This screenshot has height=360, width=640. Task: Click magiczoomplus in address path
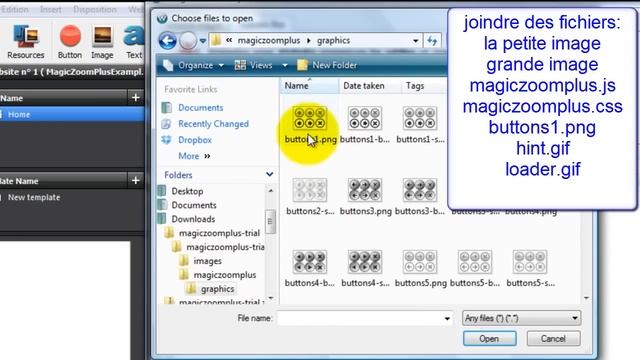pos(269,40)
